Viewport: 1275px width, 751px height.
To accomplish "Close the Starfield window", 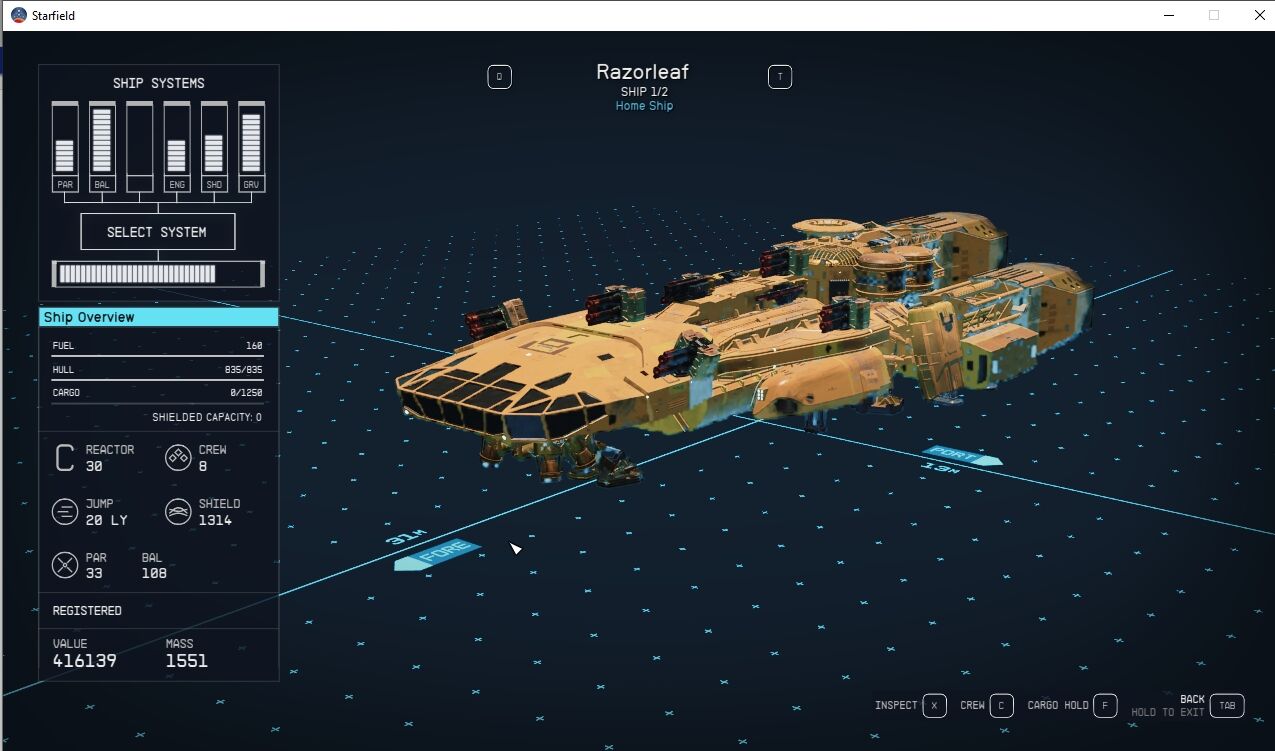I will [1259, 15].
